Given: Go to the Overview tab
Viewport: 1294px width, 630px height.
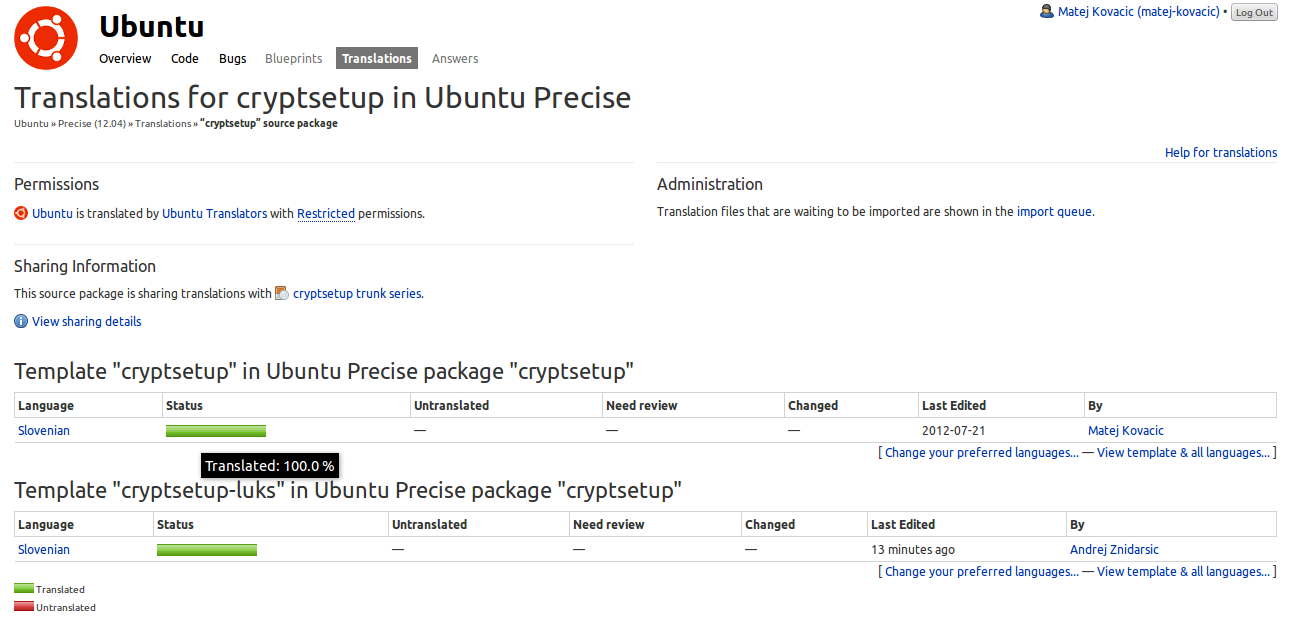Looking at the screenshot, I should 125,58.
